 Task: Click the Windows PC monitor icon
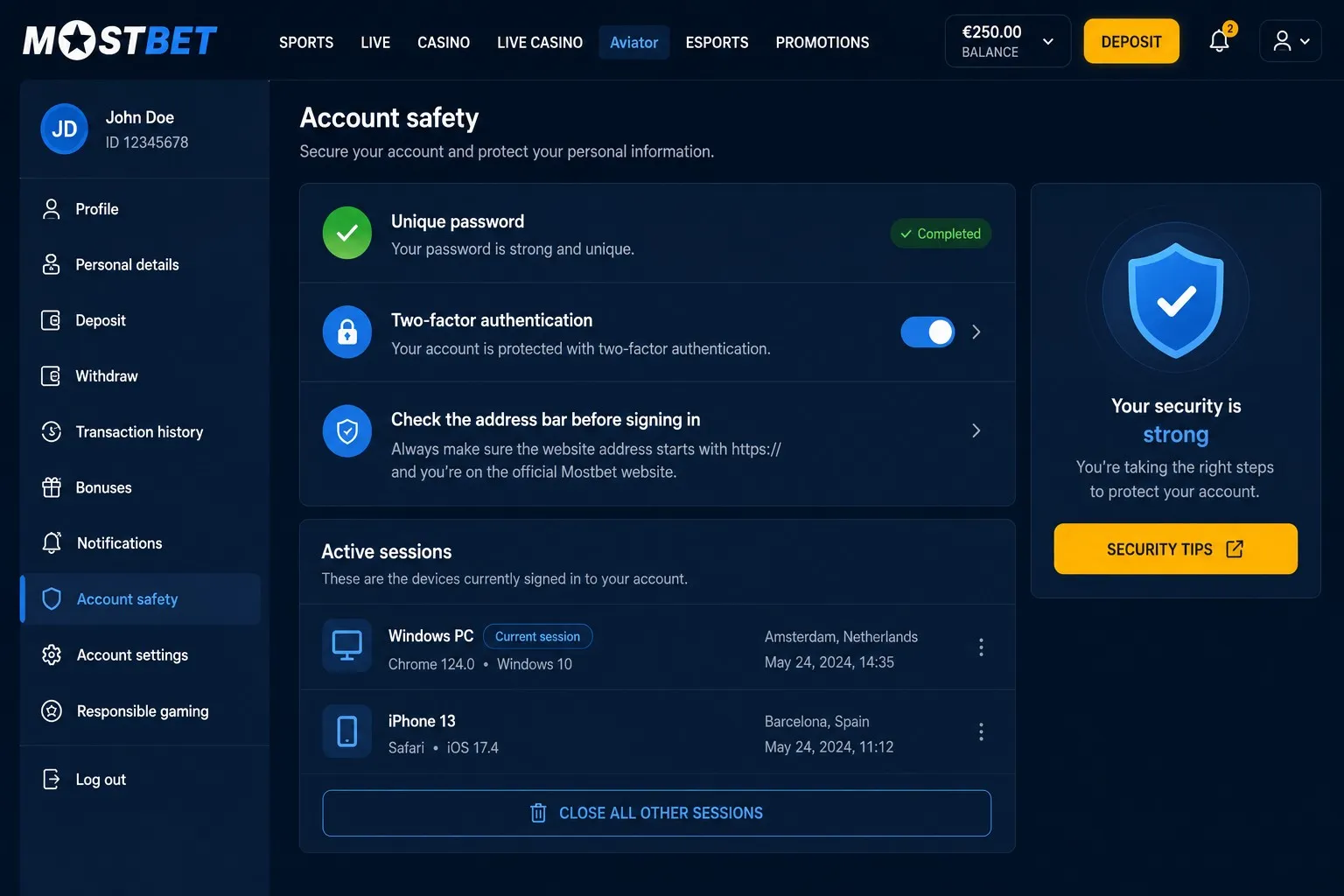tap(347, 646)
